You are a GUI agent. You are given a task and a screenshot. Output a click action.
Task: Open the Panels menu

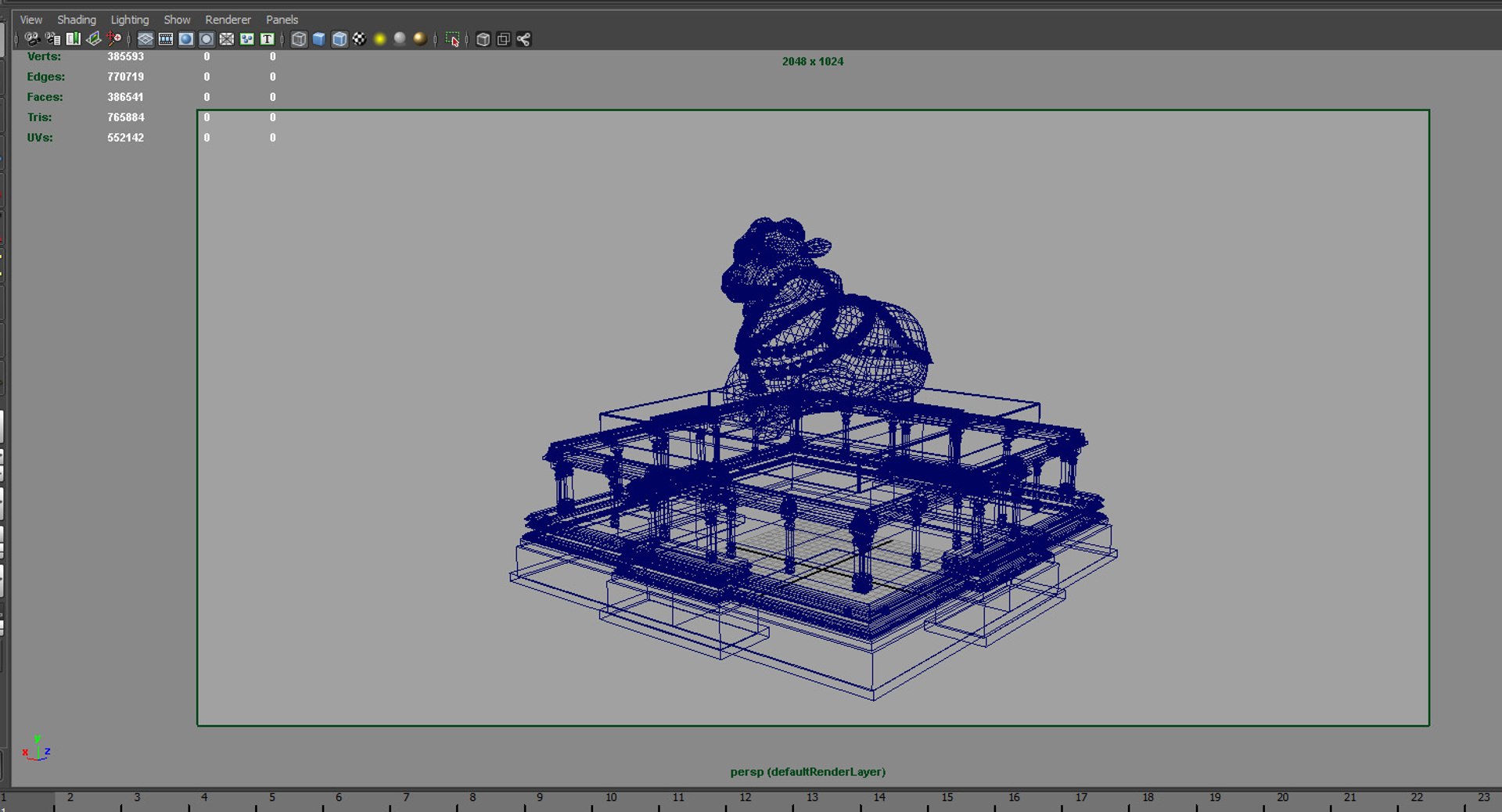click(x=282, y=20)
